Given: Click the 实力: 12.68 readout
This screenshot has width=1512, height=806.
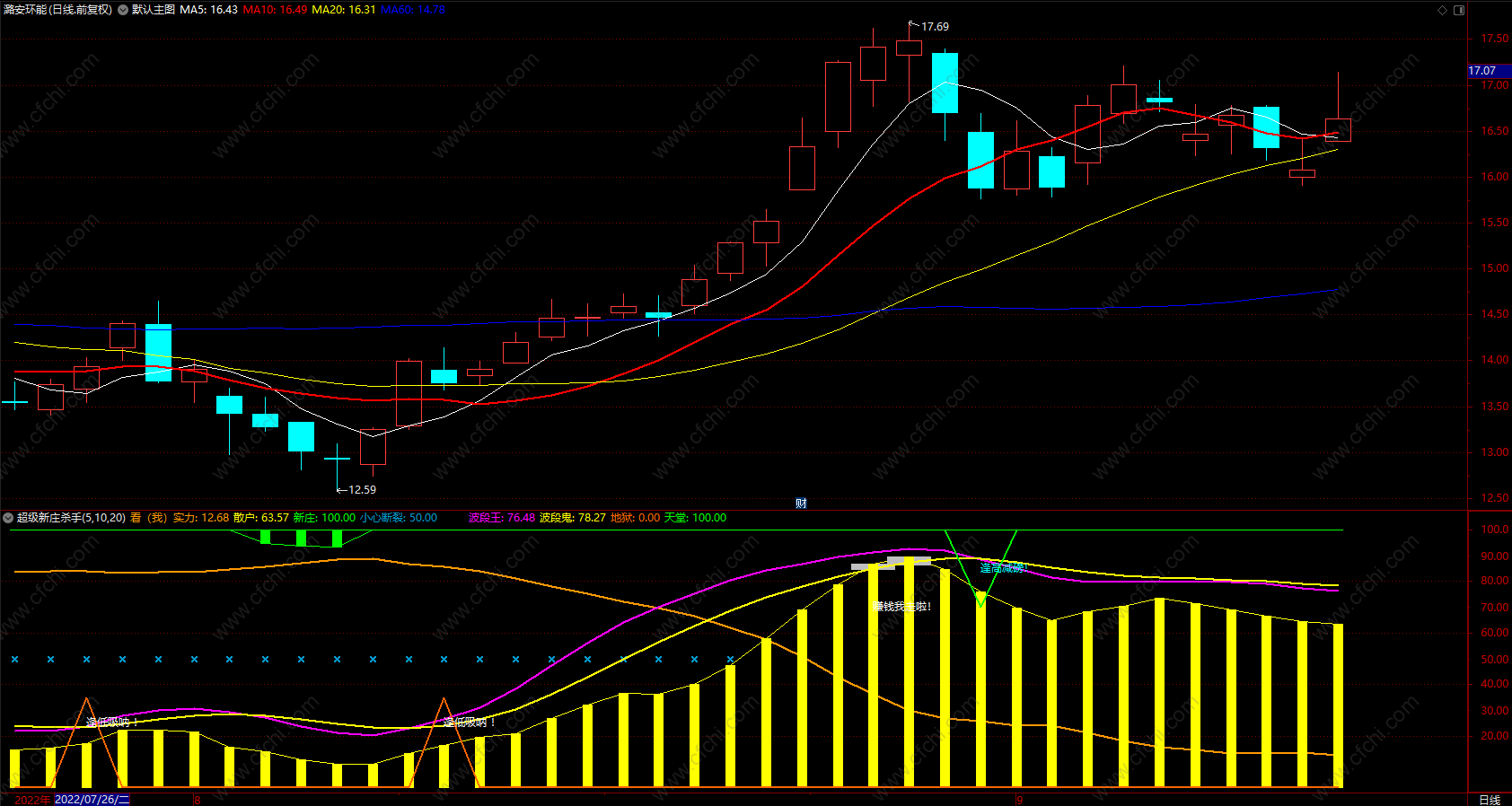Looking at the screenshot, I should pos(201,518).
